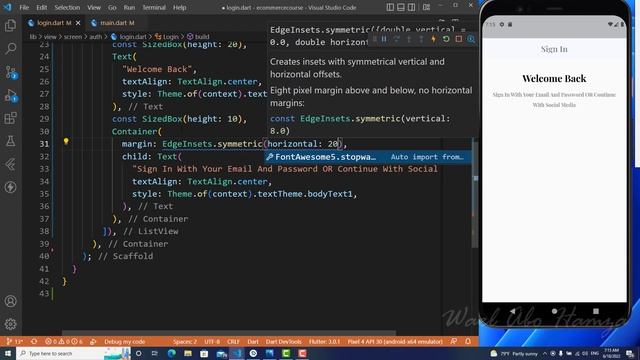Click 'UTF-8' encoding in status bar
The width and height of the screenshot is (640, 360).
[212, 341]
